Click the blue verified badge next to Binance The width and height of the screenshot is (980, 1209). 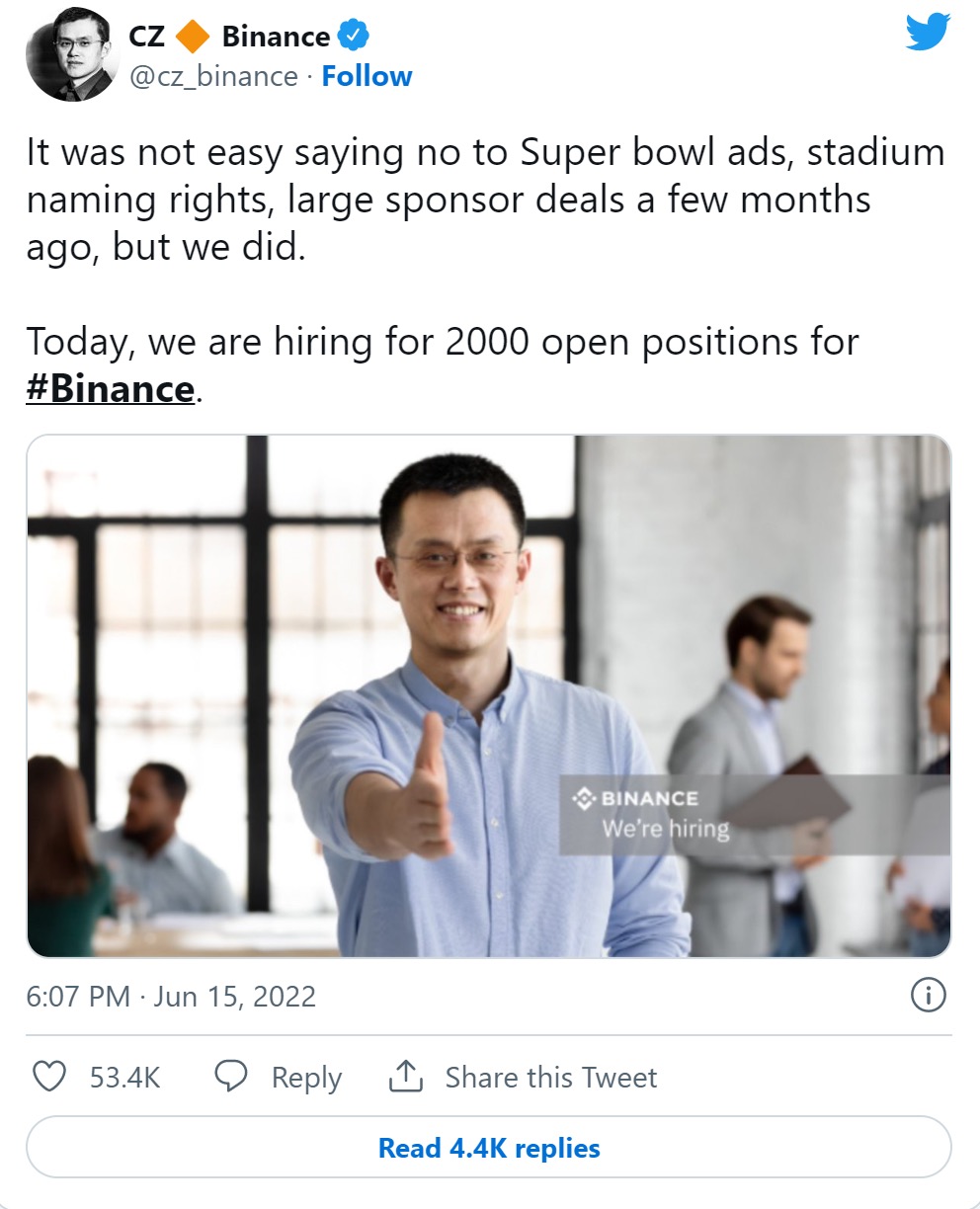[351, 36]
